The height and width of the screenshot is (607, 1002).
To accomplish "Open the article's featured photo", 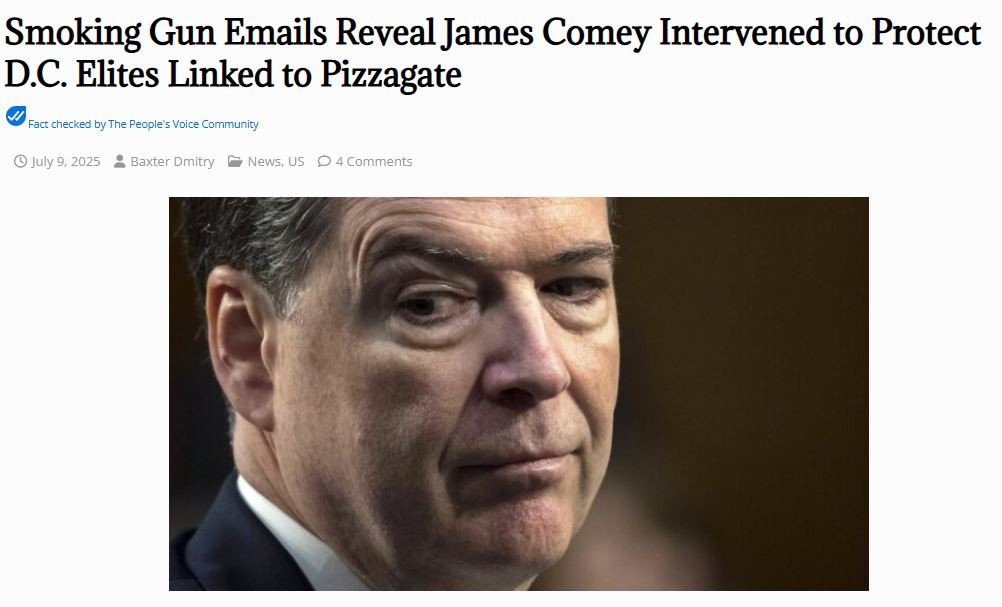I will click(x=519, y=394).
